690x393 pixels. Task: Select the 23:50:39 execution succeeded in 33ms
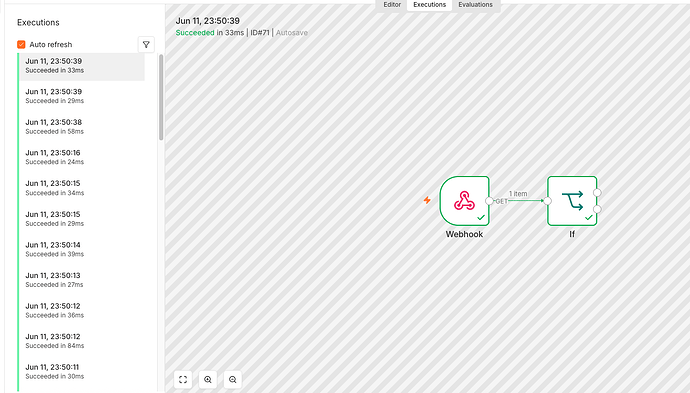81,66
